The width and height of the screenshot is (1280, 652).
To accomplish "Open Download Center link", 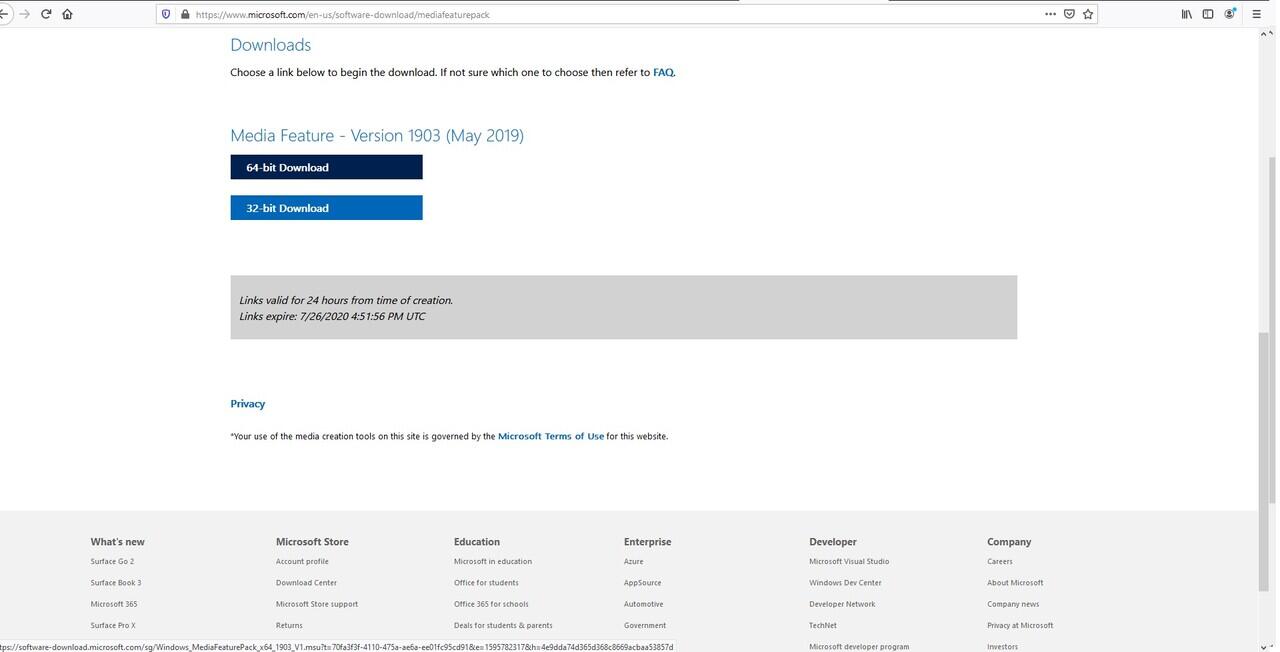I will click(306, 583).
